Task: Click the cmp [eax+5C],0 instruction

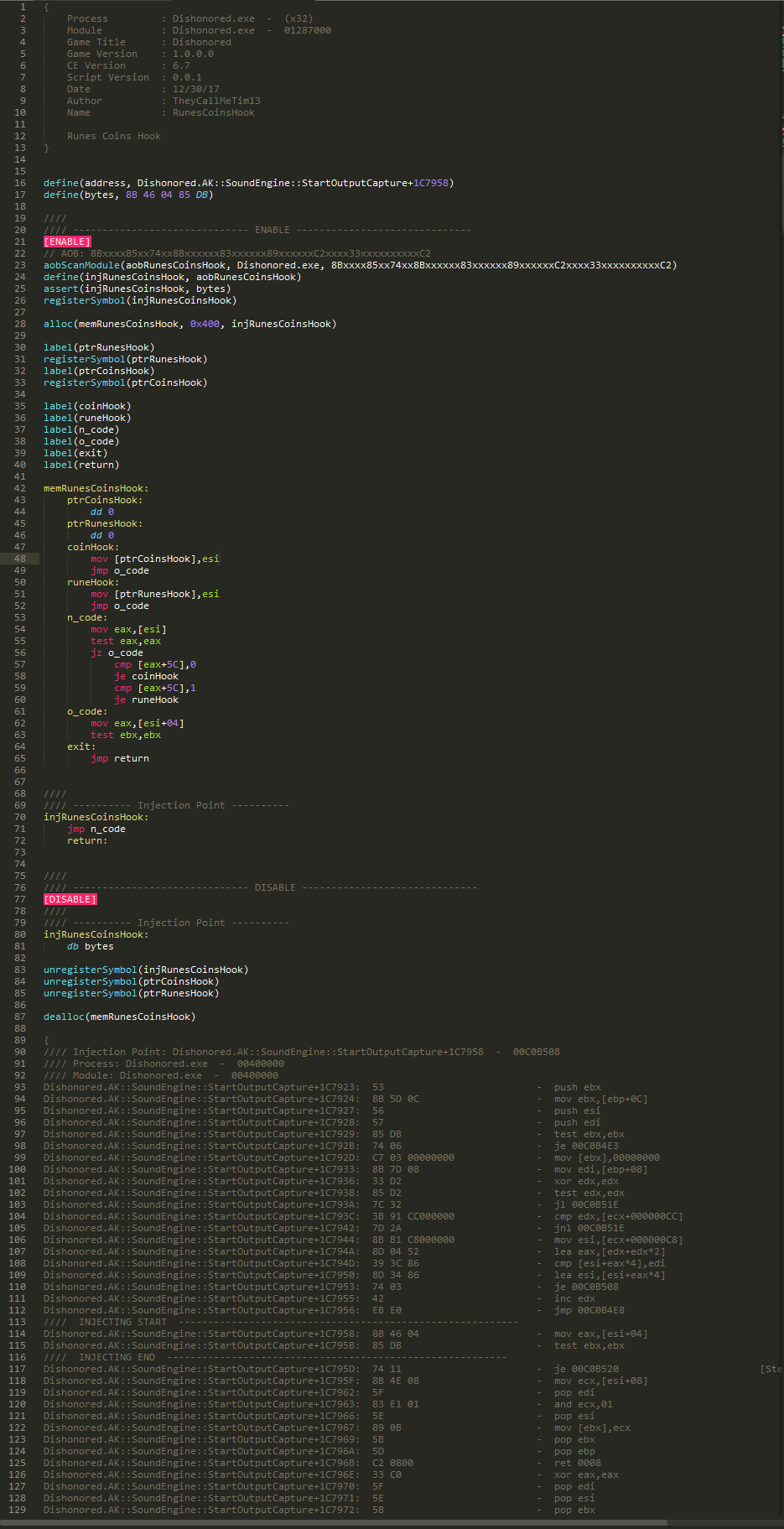Action: 155,664
